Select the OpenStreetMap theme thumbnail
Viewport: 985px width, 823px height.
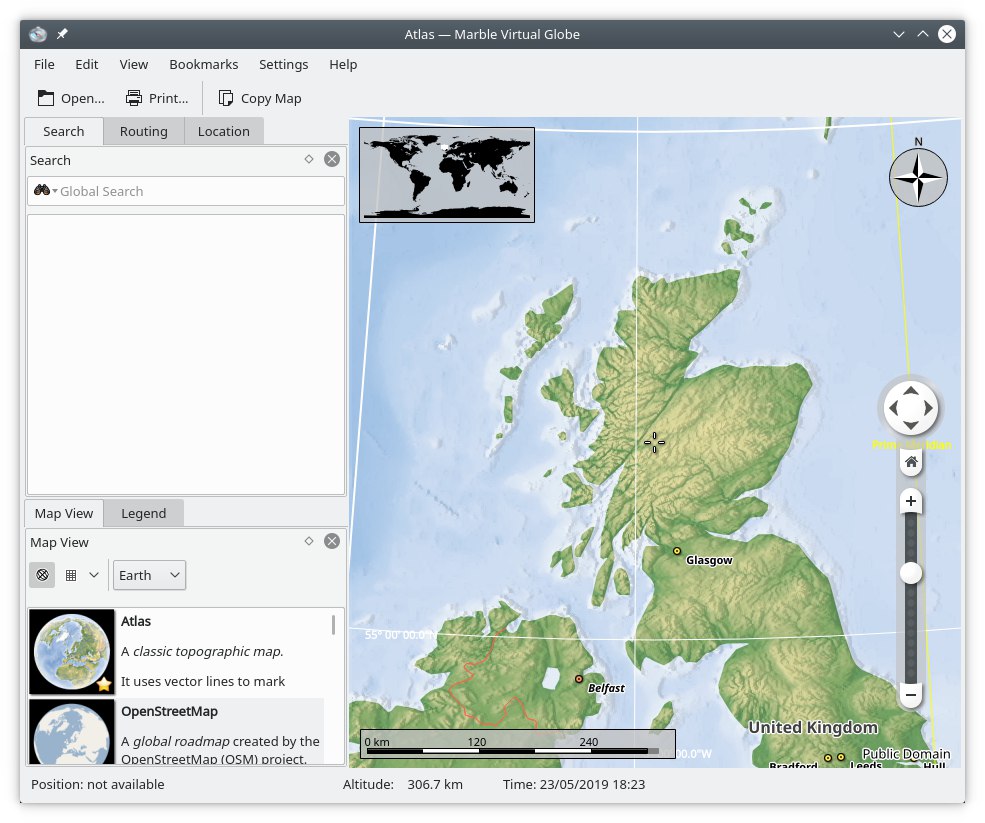pos(72,732)
